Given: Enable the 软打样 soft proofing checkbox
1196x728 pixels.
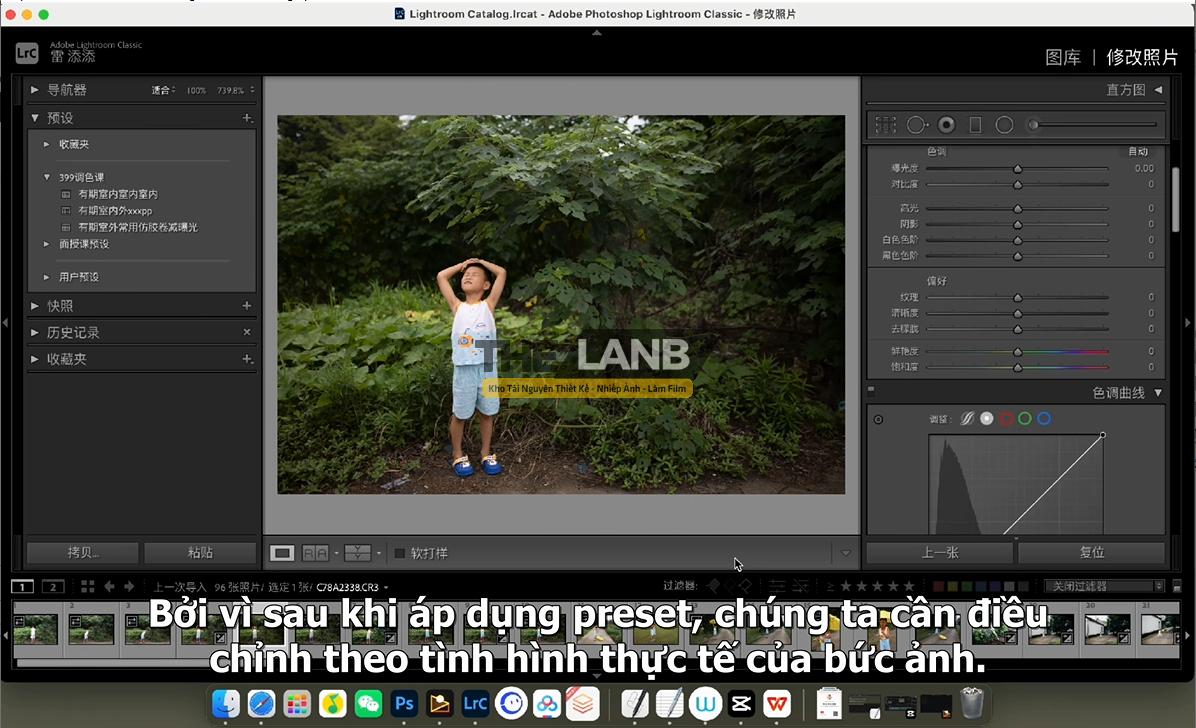Looking at the screenshot, I should [400, 553].
